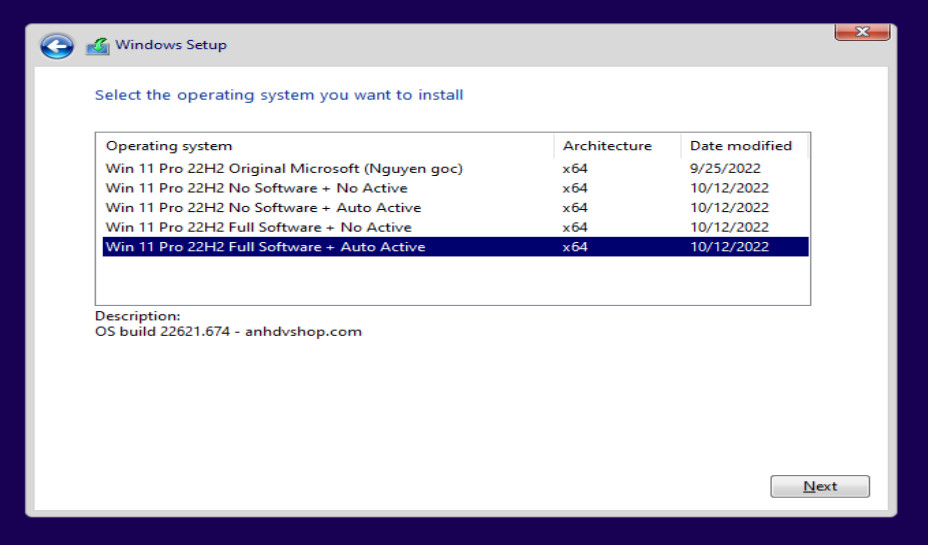Click the 9/25/2022 date cell
The image size is (928, 545).
point(725,169)
